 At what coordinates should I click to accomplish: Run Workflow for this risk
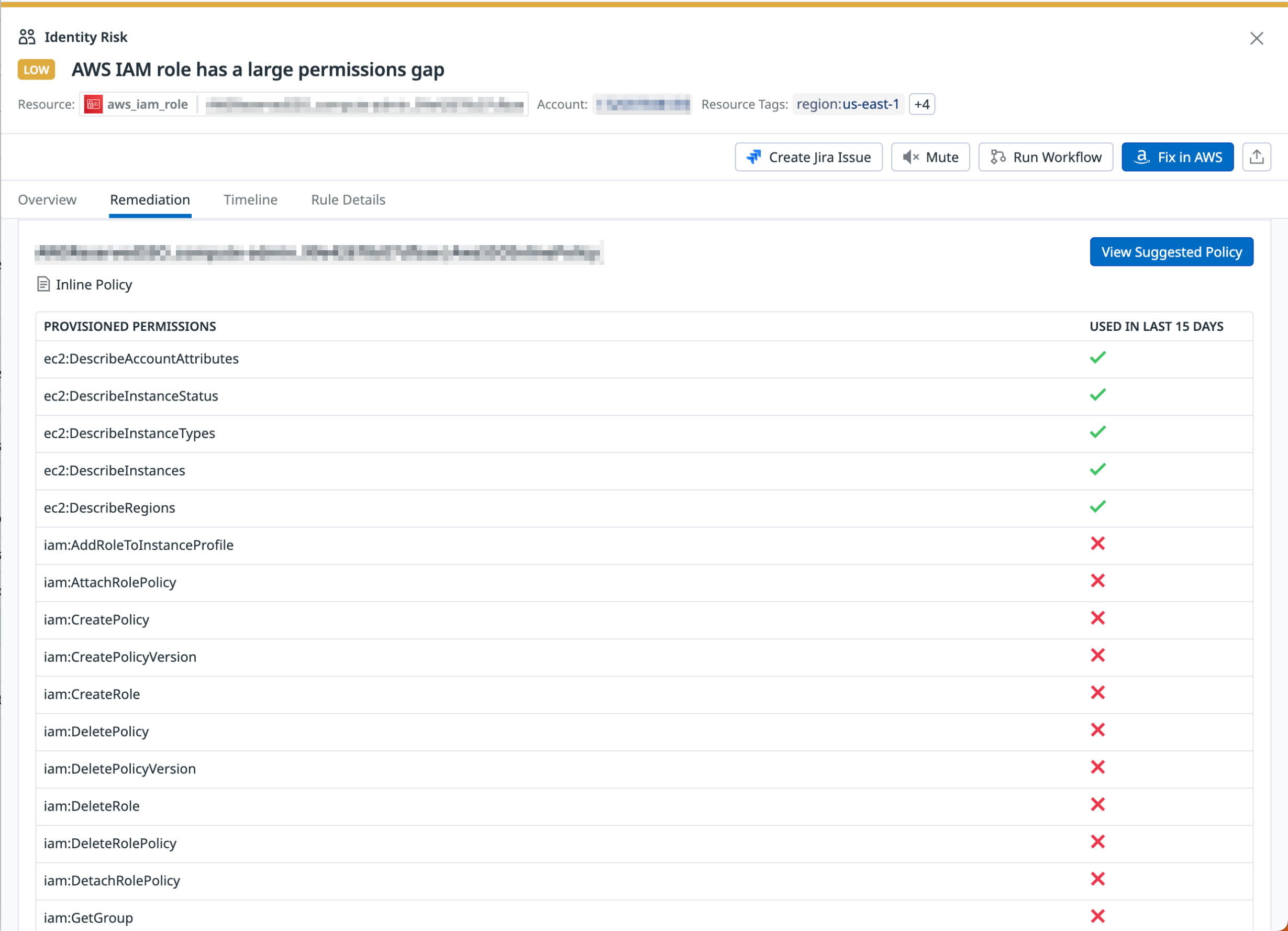(1046, 157)
